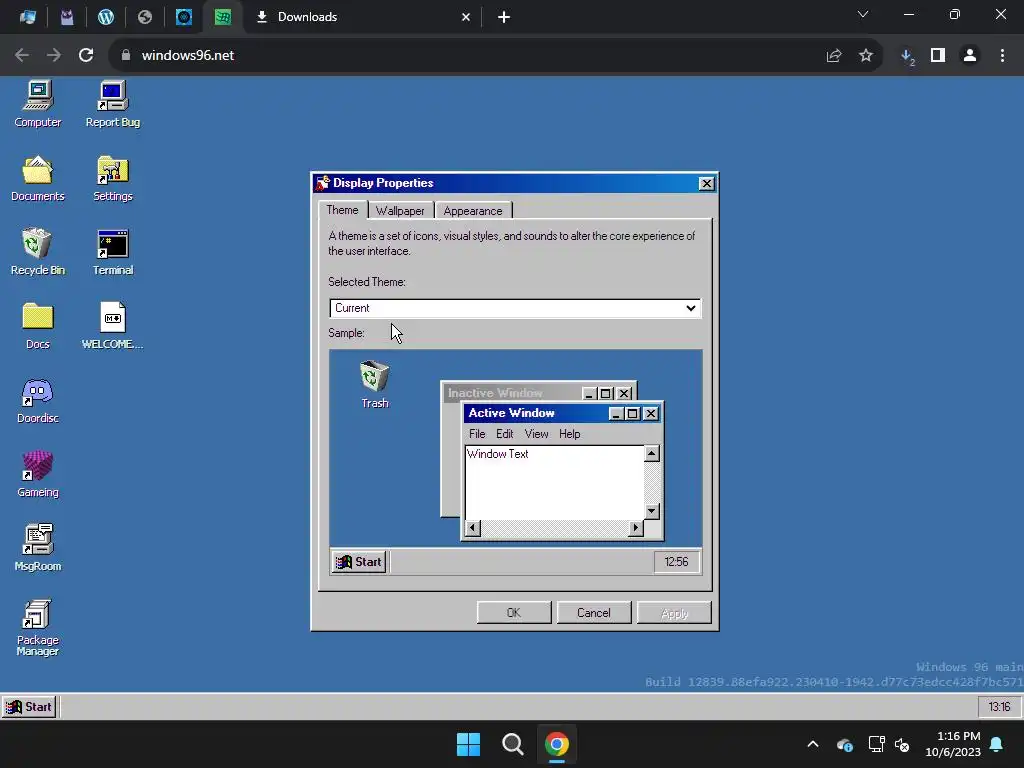Switch to the Theme tab
This screenshot has height=768, width=1024.
pos(342,210)
